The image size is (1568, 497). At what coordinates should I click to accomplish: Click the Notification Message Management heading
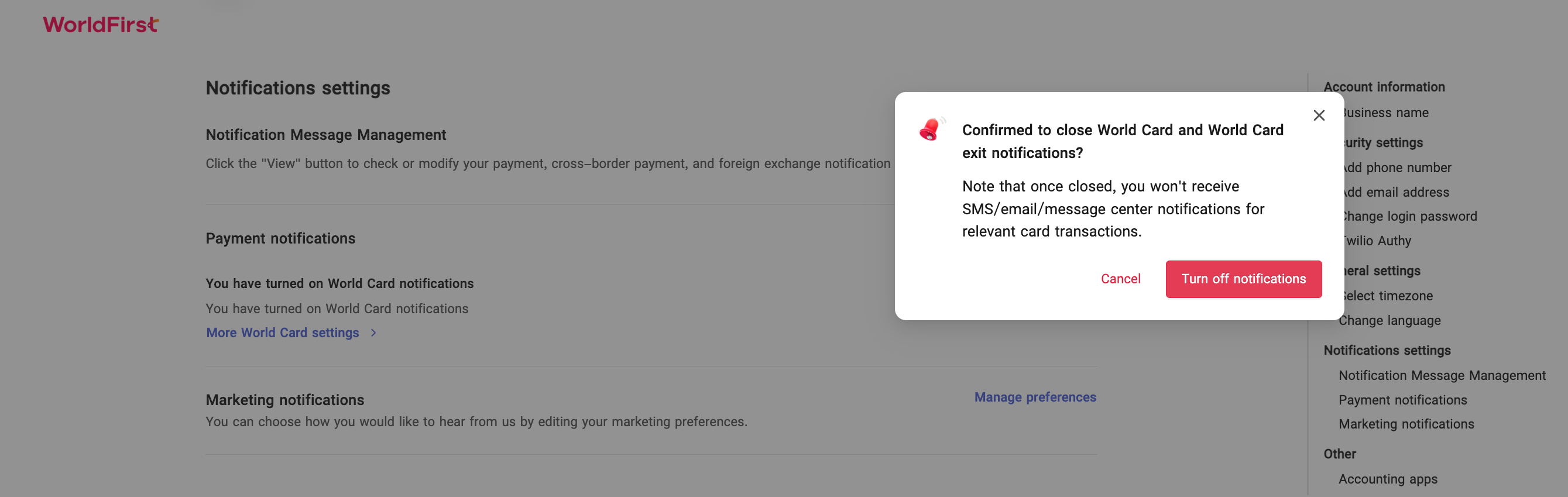[x=325, y=135]
